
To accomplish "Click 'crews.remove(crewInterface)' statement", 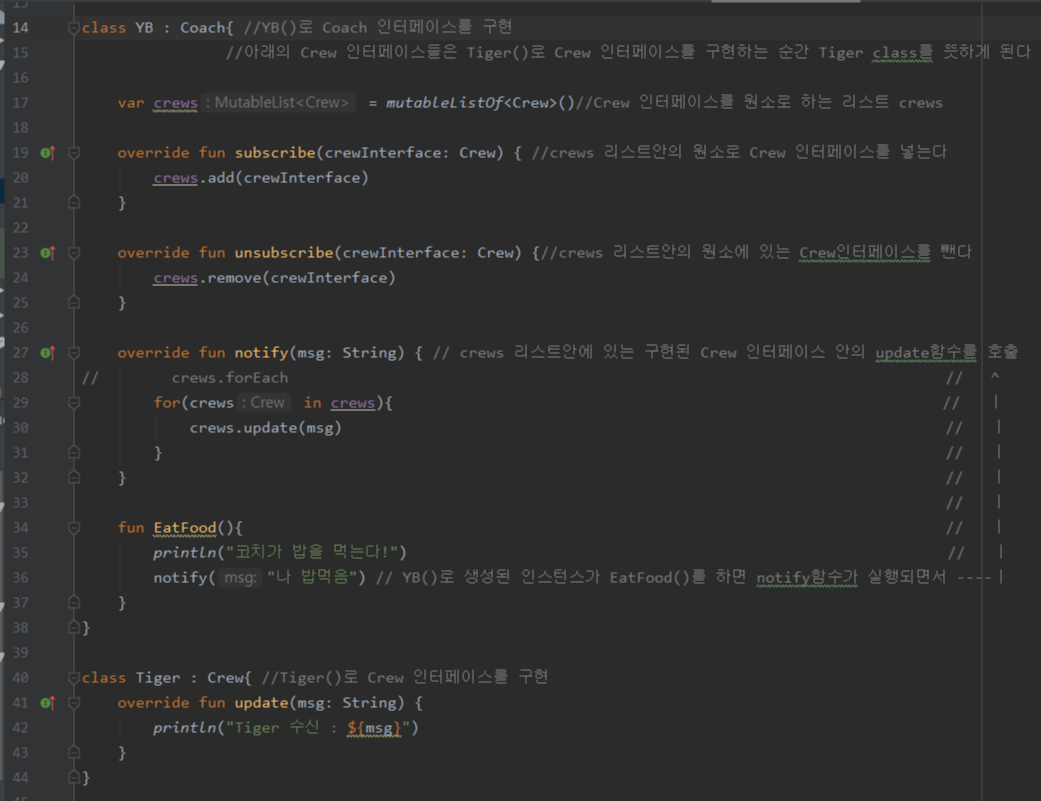I will tap(274, 278).
